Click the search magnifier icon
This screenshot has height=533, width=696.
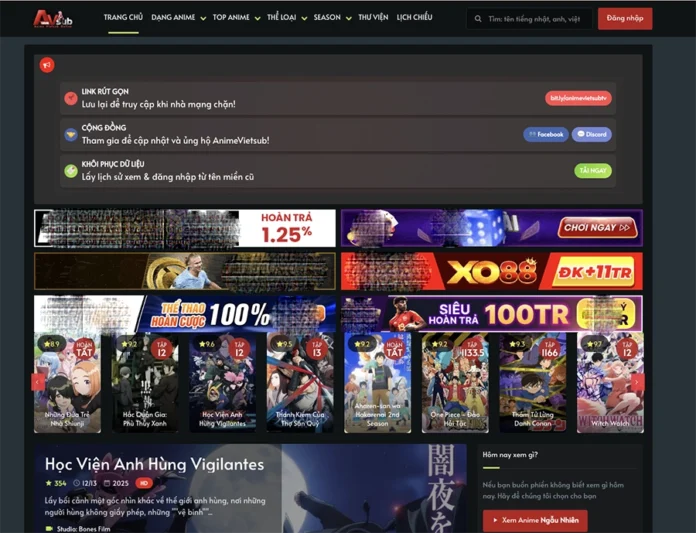pos(478,19)
